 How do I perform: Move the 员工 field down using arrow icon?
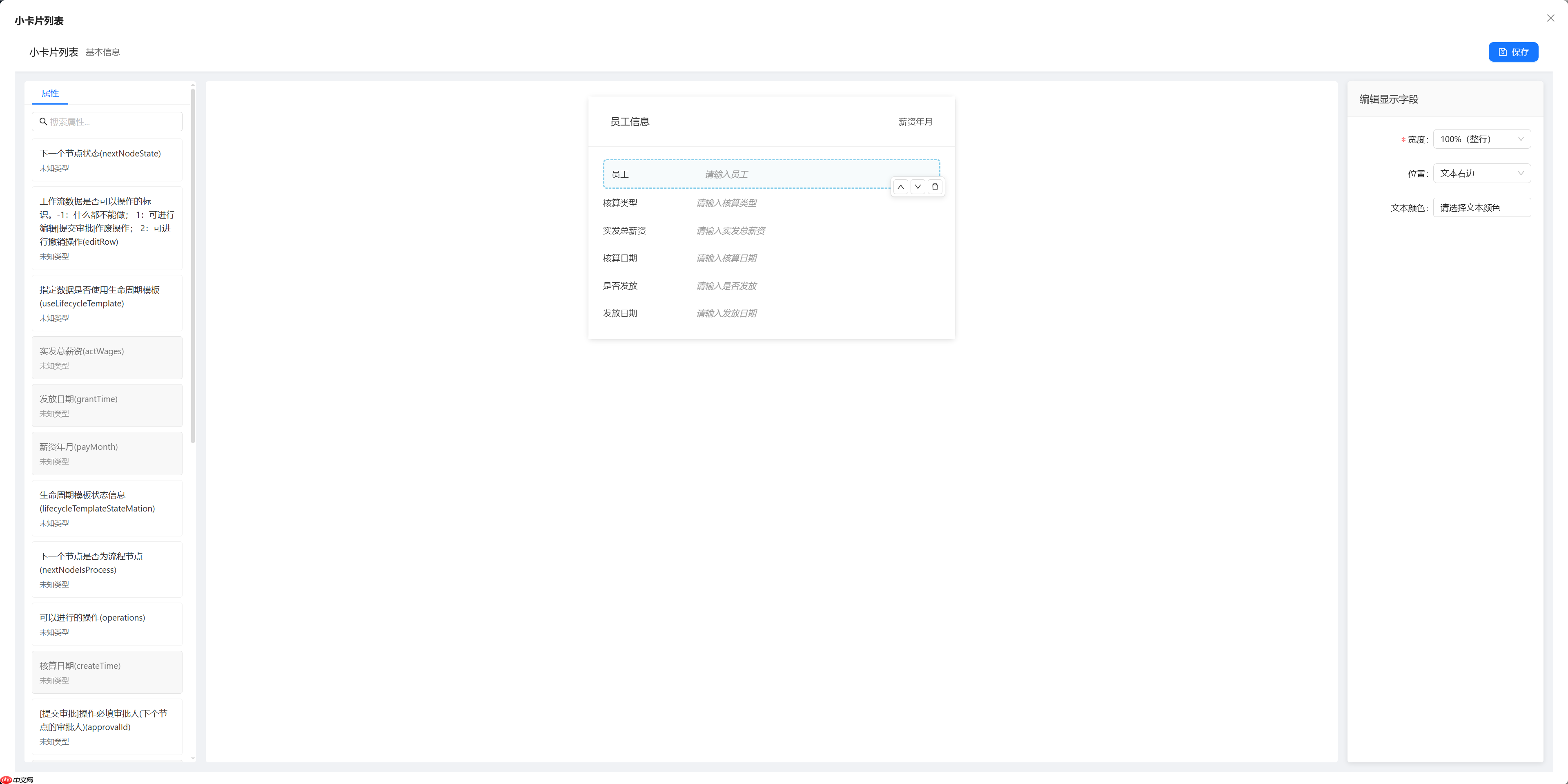918,186
